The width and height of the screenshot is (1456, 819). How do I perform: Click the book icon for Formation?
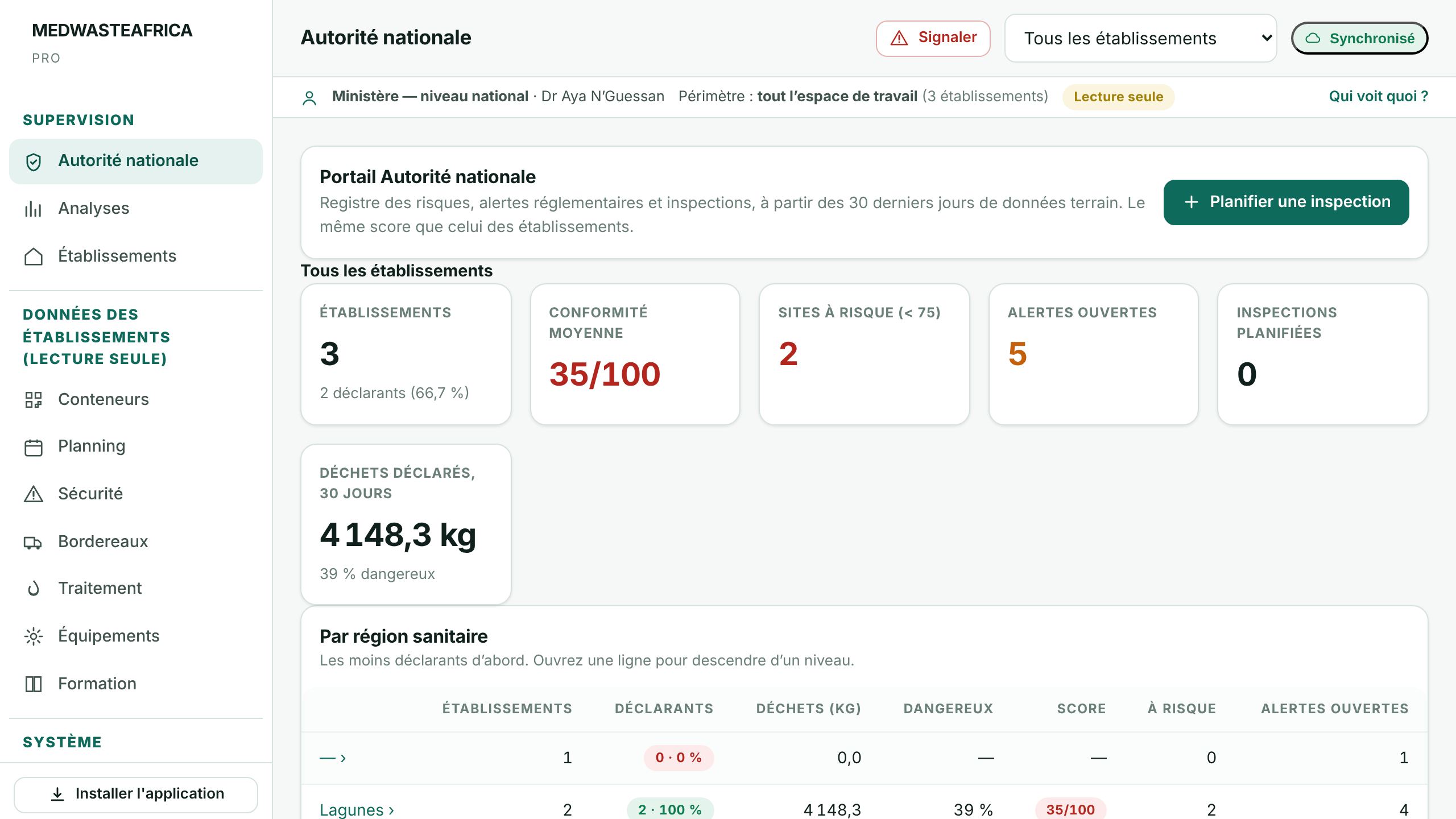pyautogui.click(x=34, y=684)
